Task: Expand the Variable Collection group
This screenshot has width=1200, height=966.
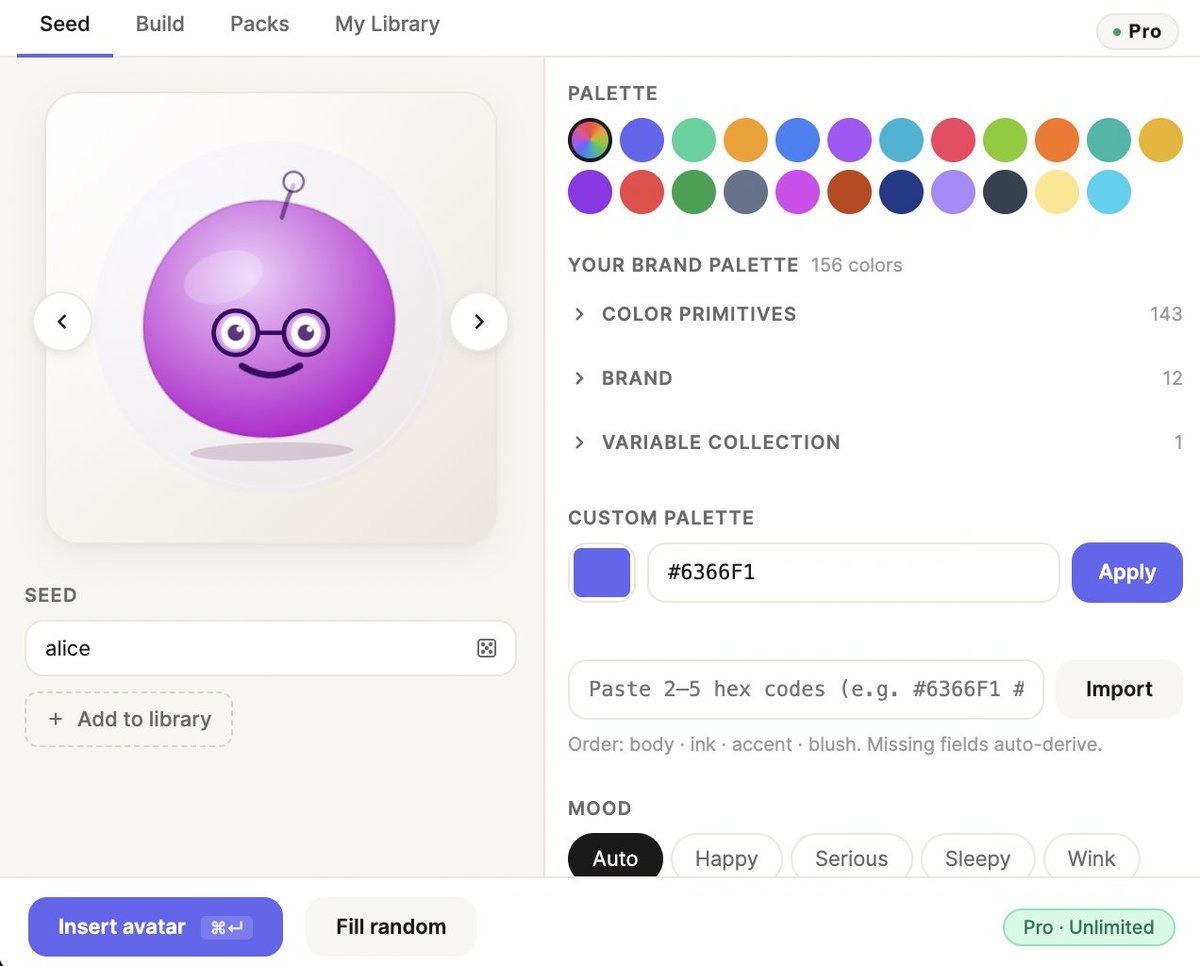Action: [x=875, y=442]
